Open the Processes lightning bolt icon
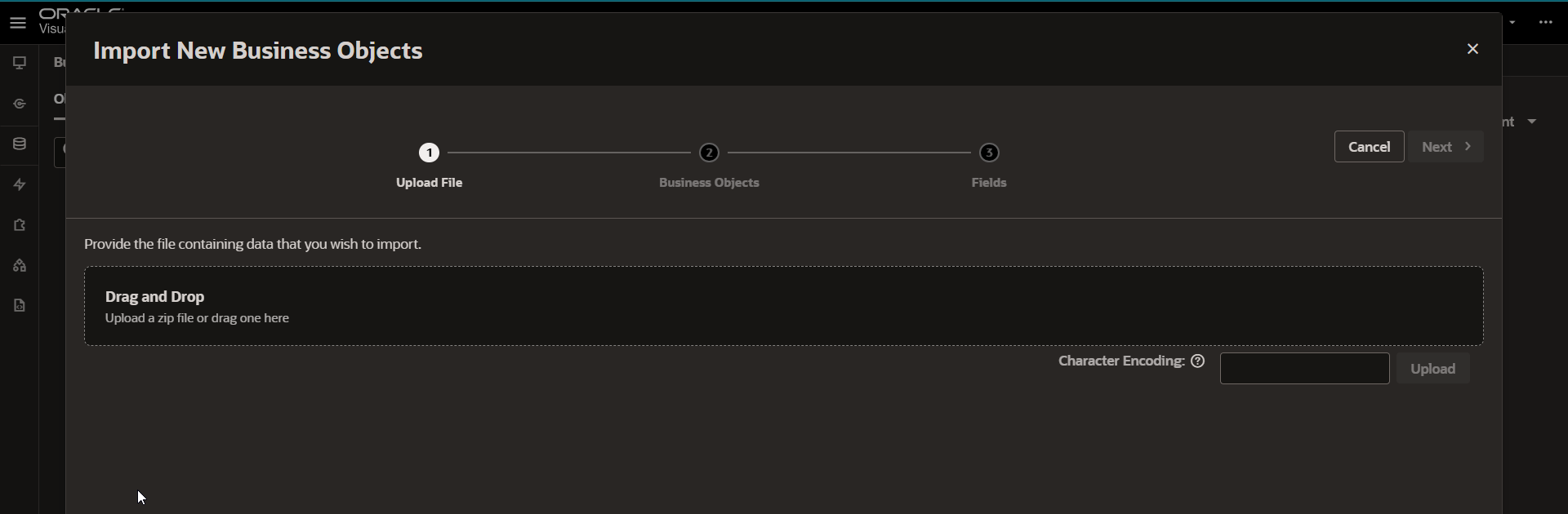 click(x=20, y=185)
